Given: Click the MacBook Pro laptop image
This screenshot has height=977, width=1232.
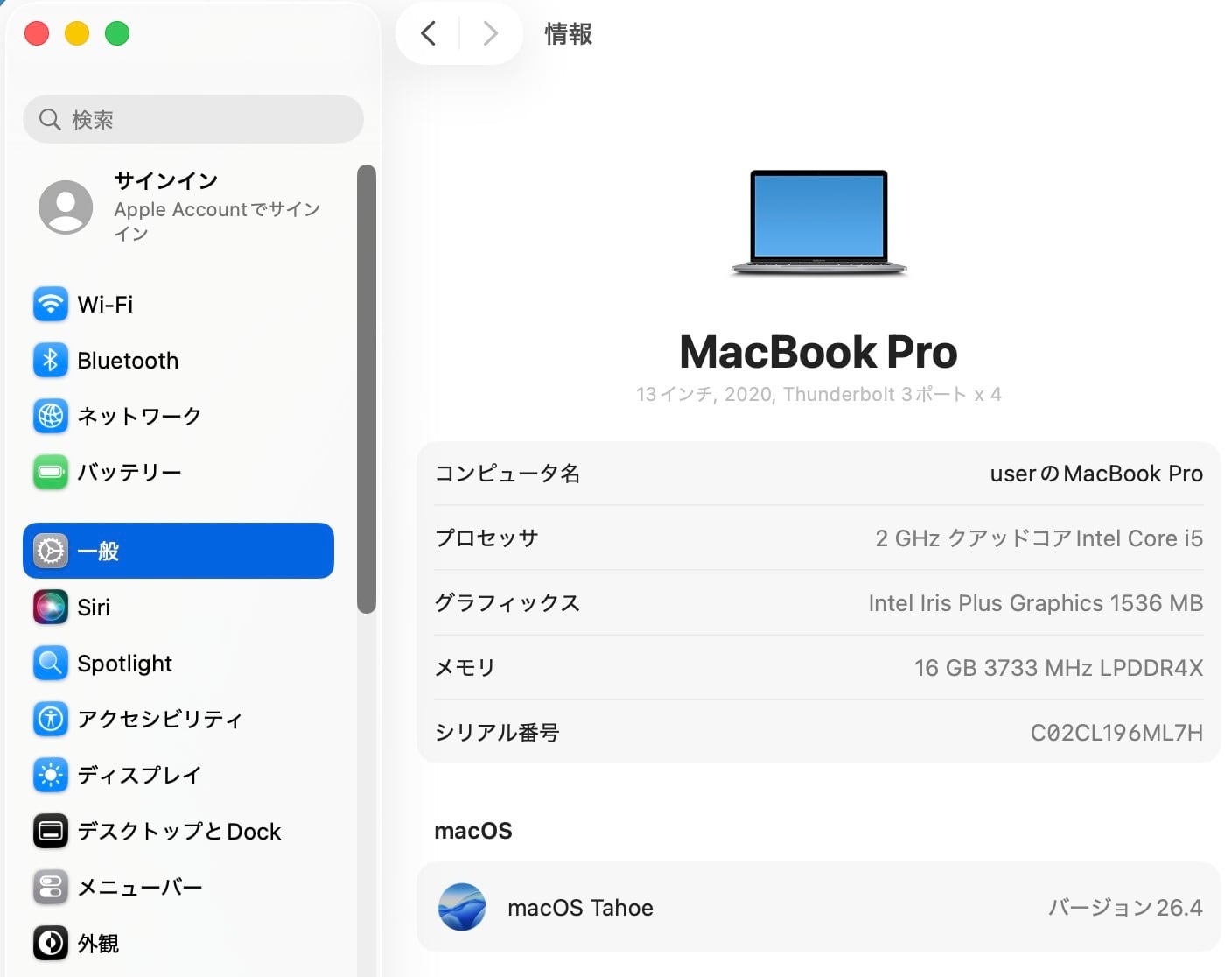Looking at the screenshot, I should 819,223.
